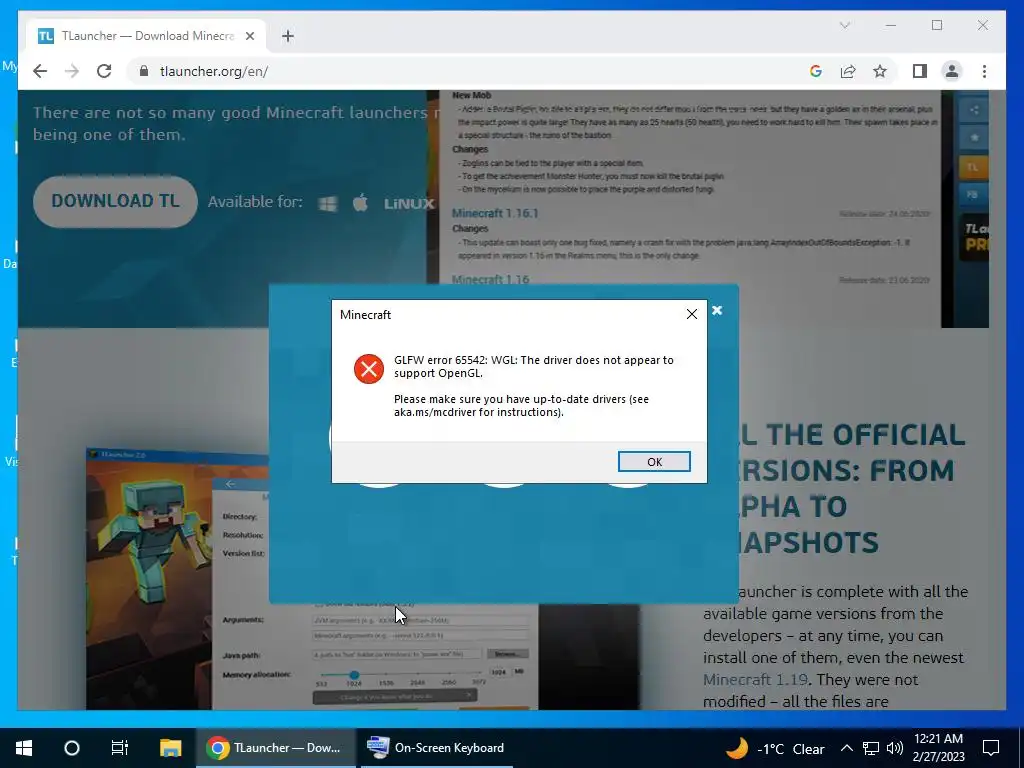Click the FB sidebar button

coord(973,195)
